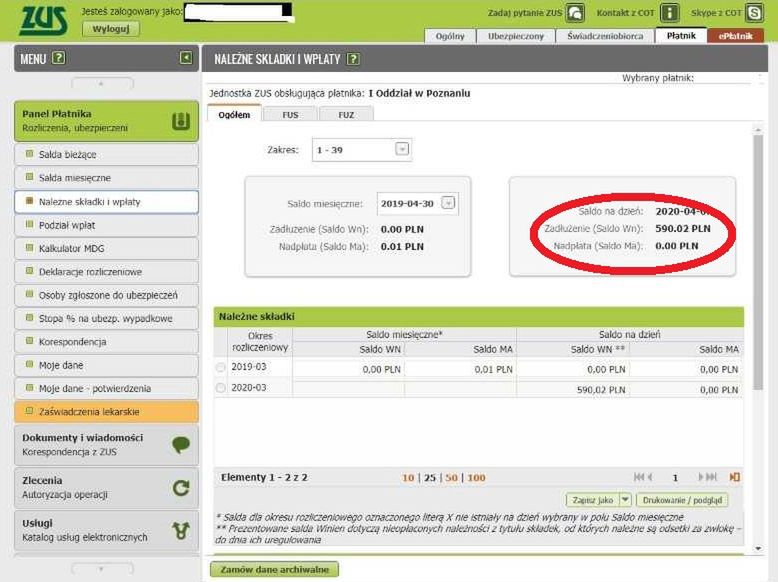
Task: Open Zlecenia Autoryzacja operacji section
Action: click(106, 488)
